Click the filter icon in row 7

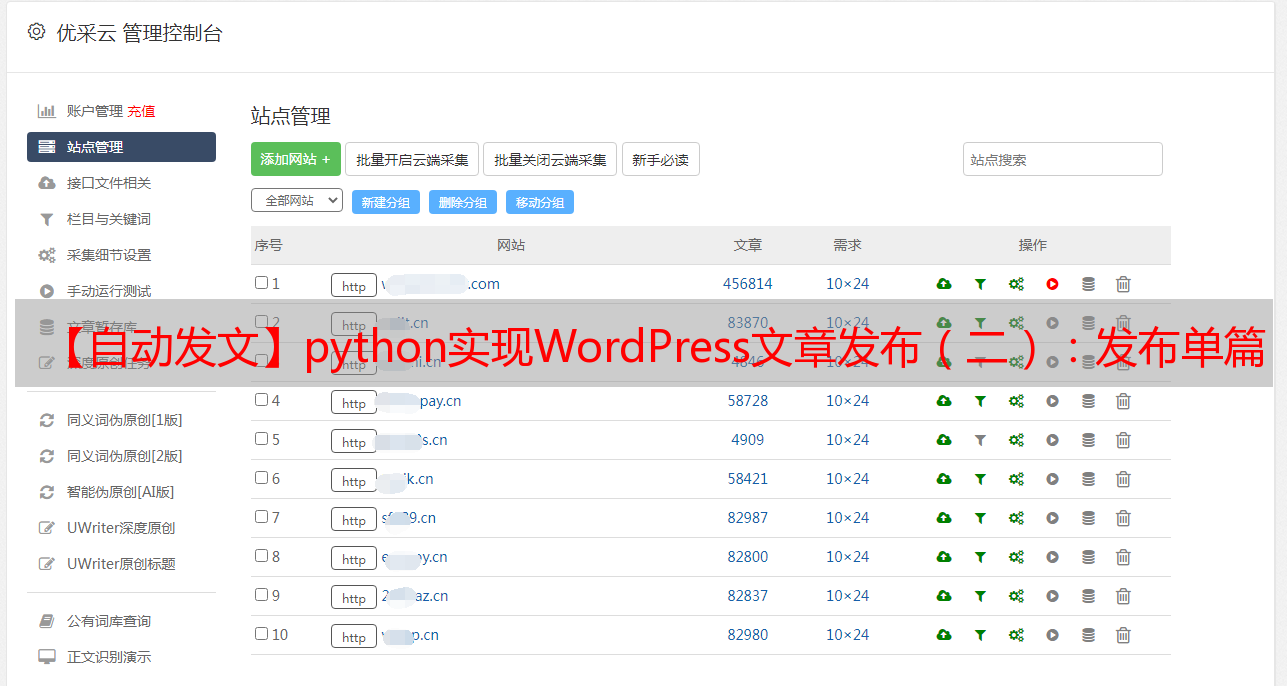click(x=980, y=518)
